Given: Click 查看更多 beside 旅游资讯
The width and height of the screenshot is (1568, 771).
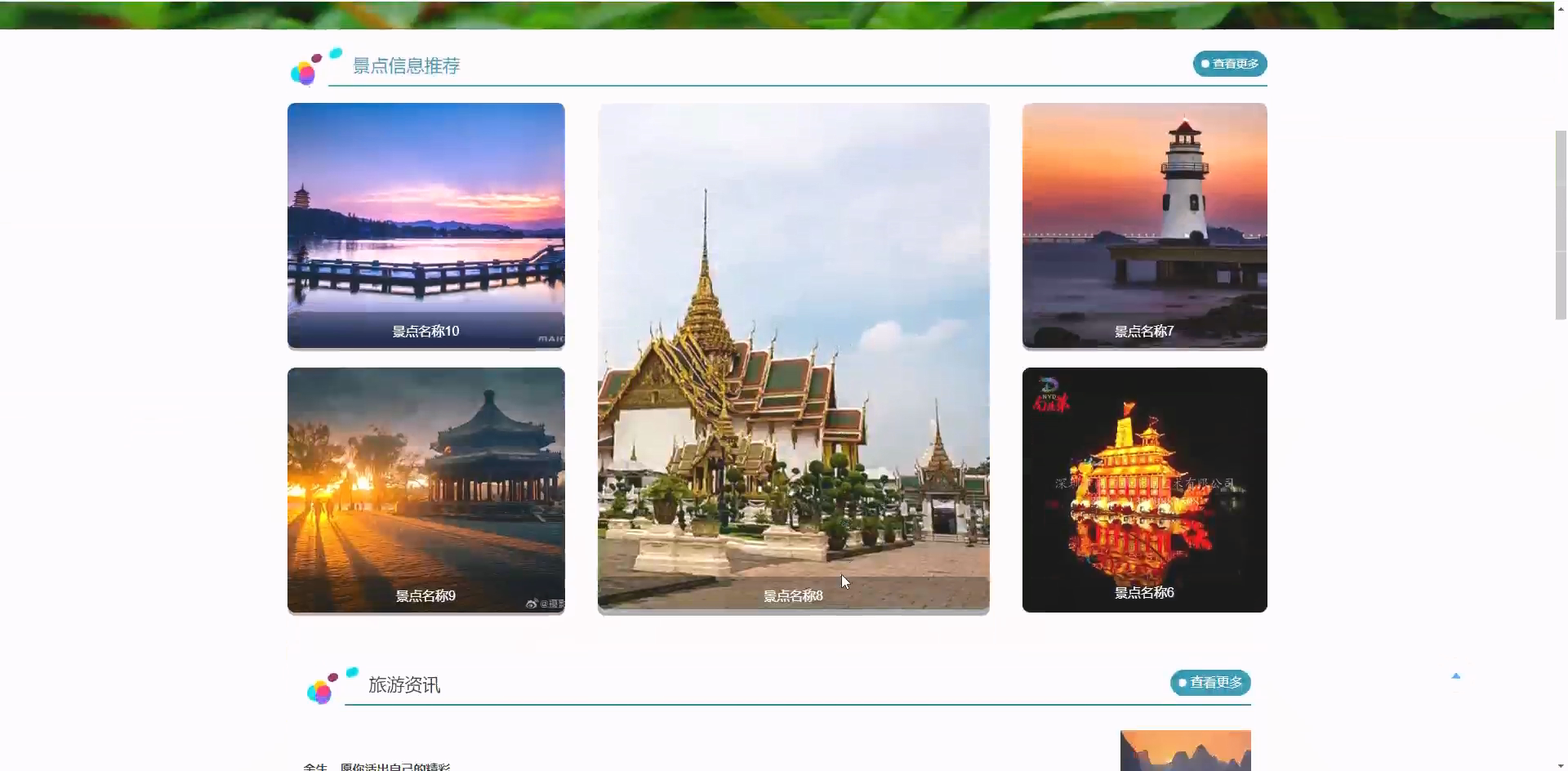Looking at the screenshot, I should pyautogui.click(x=1210, y=683).
